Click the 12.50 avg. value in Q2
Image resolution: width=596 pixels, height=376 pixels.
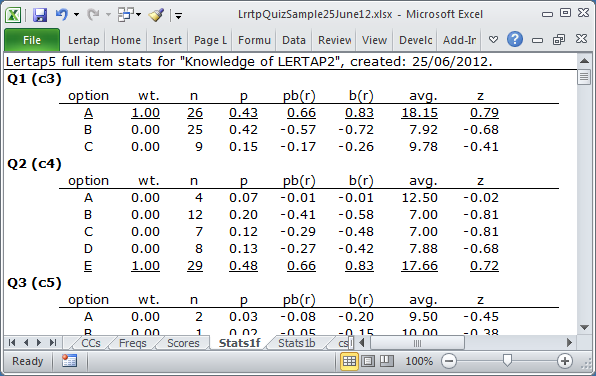419,198
